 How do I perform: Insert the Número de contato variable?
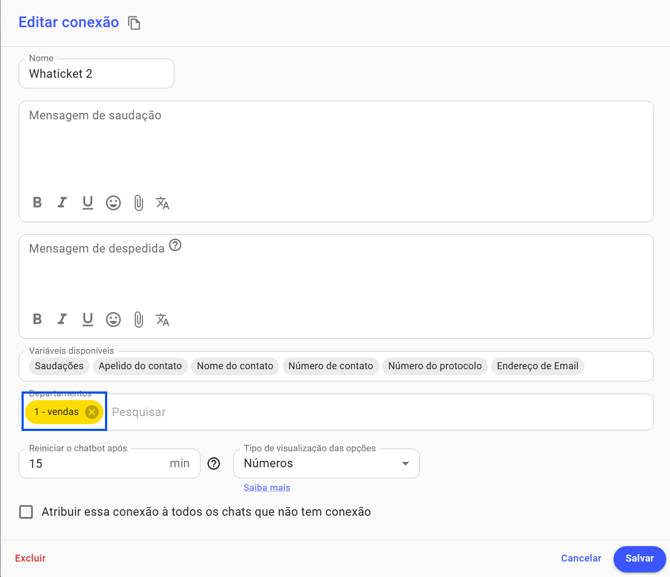point(331,366)
